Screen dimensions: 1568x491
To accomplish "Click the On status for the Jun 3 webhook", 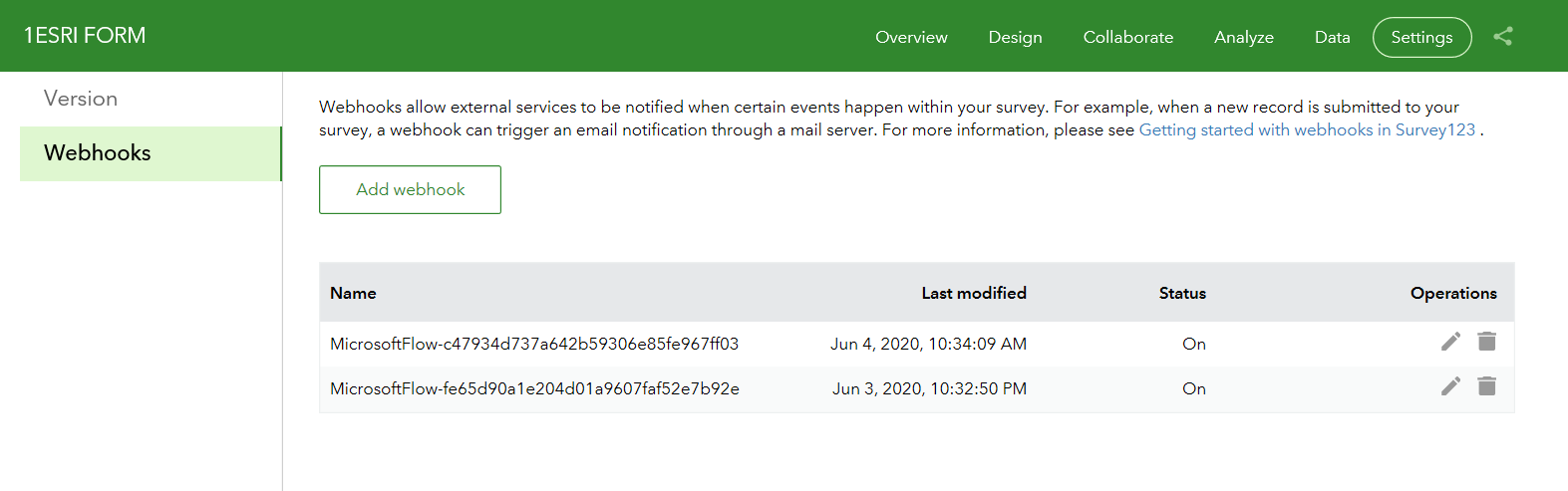I will point(1193,388).
